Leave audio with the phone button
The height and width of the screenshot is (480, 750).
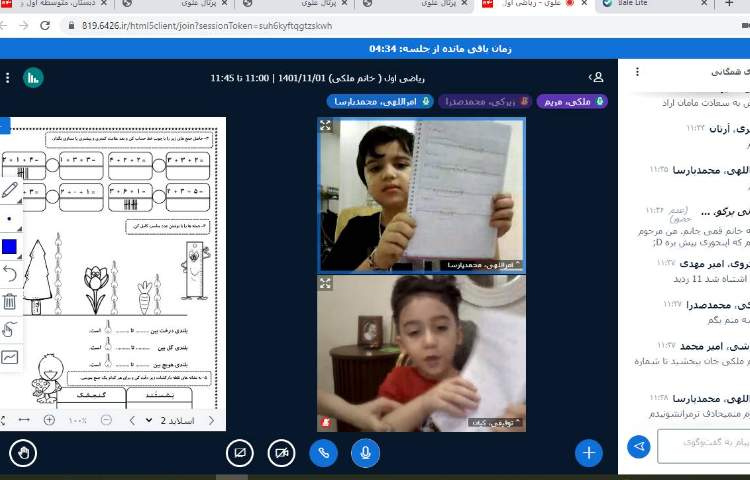coord(323,453)
